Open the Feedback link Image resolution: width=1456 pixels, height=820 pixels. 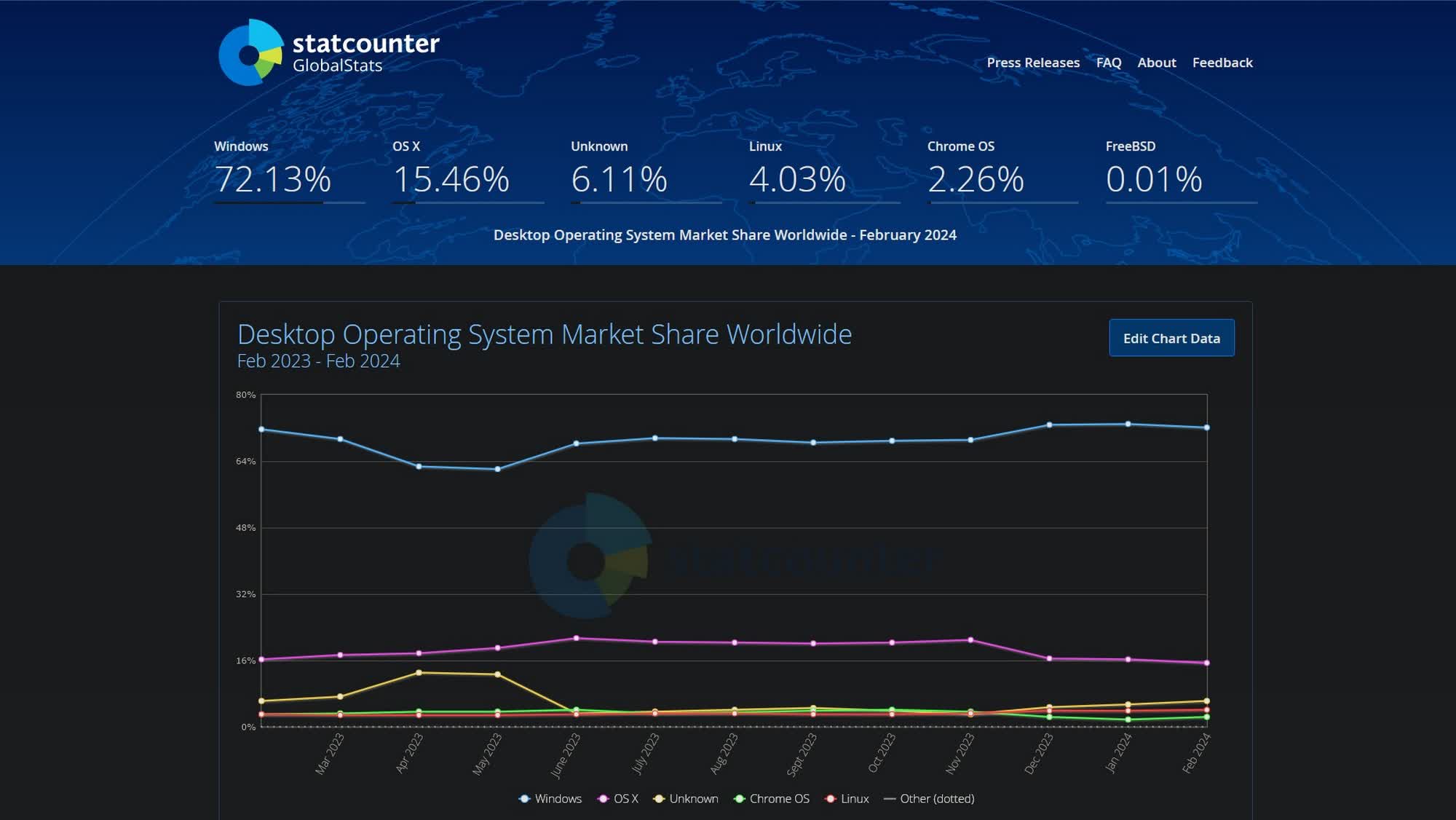coord(1222,63)
